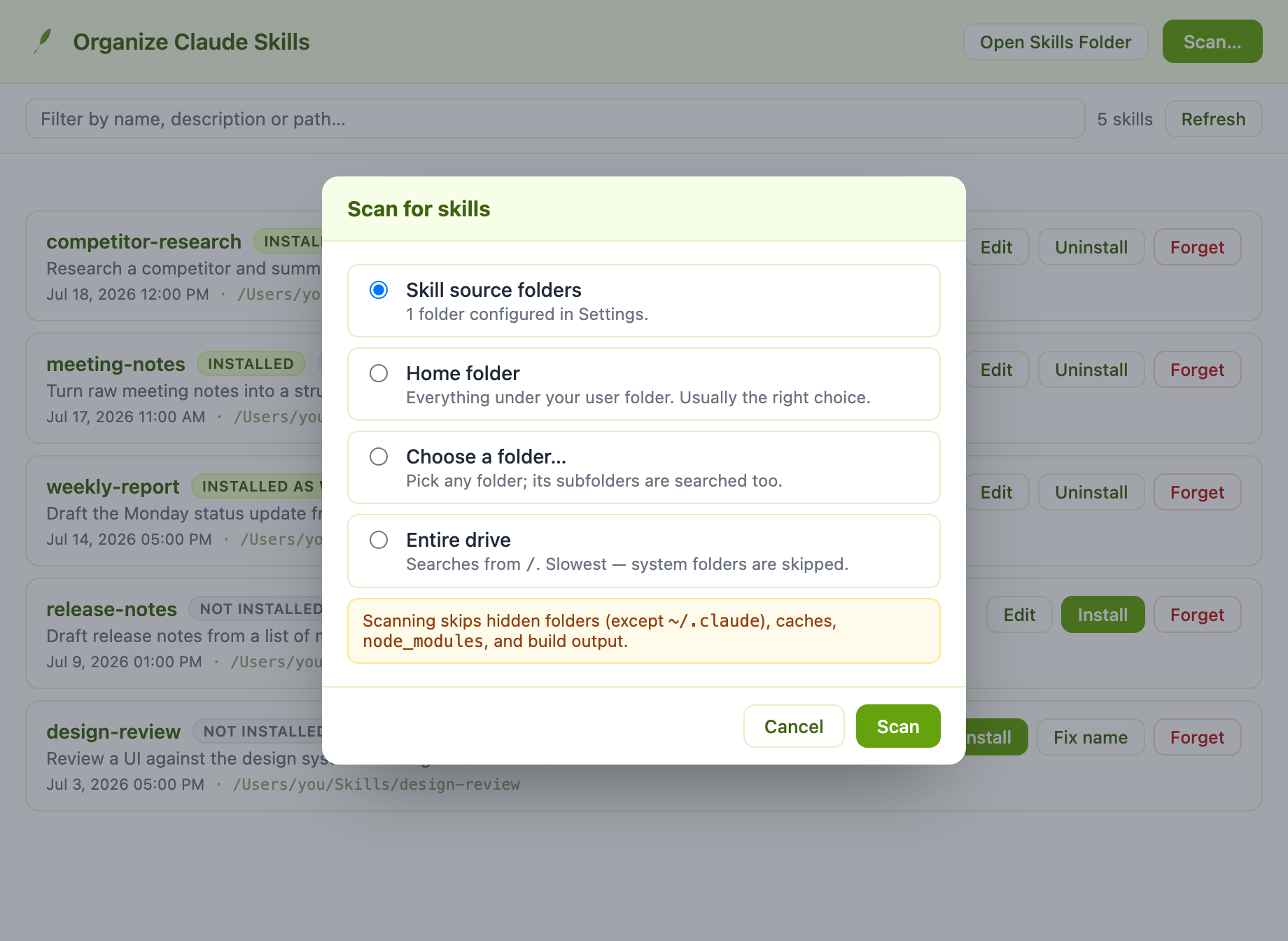Click the design-review skill title
The height and width of the screenshot is (941, 1288).
coord(113,732)
